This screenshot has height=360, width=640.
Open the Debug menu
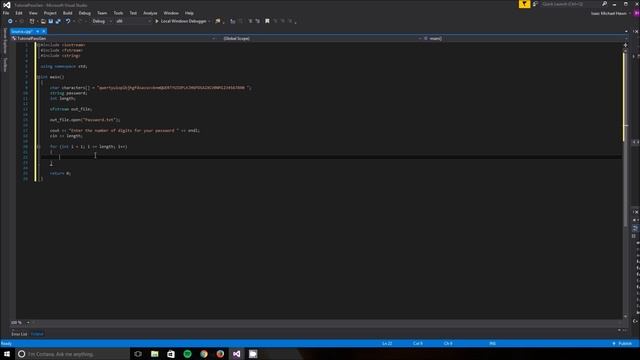84,13
